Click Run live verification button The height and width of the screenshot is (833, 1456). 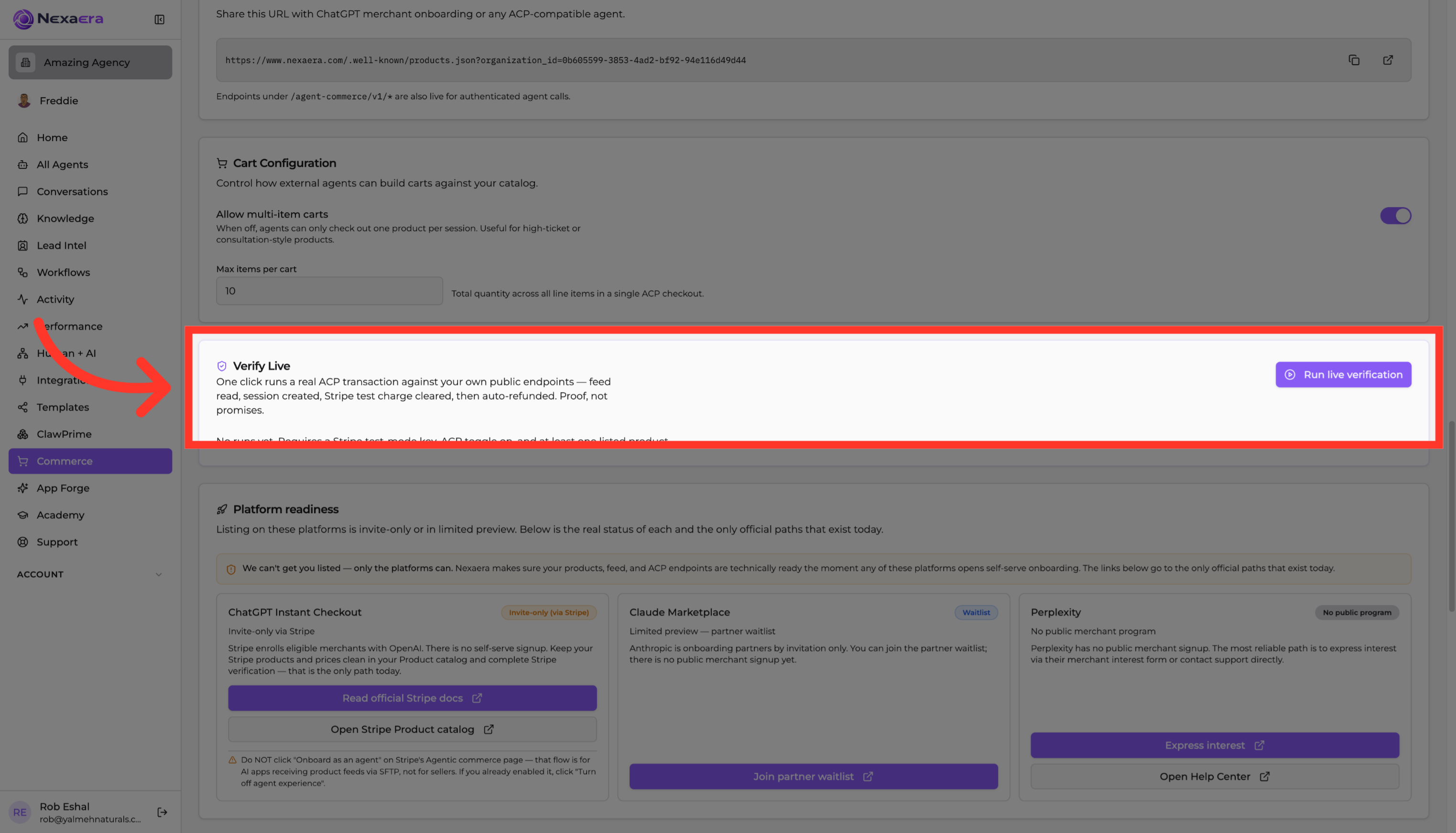tap(1343, 375)
